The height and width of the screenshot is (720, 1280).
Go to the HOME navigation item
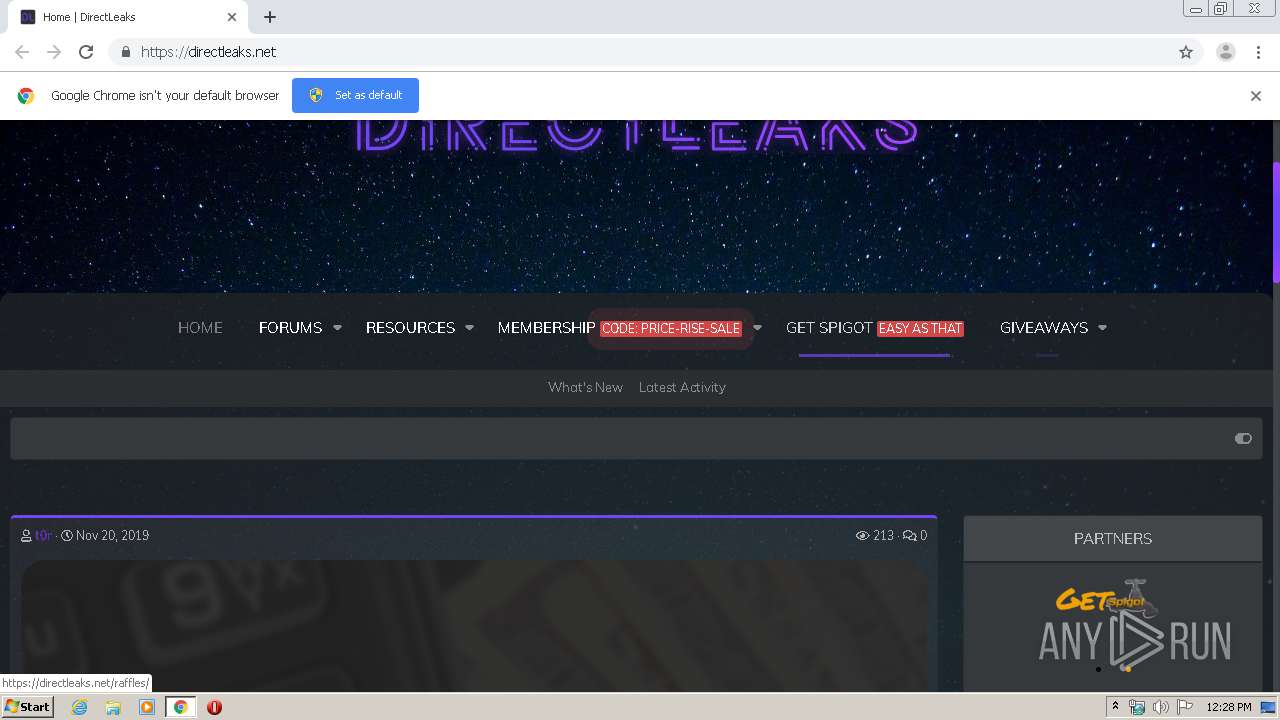tap(200, 328)
